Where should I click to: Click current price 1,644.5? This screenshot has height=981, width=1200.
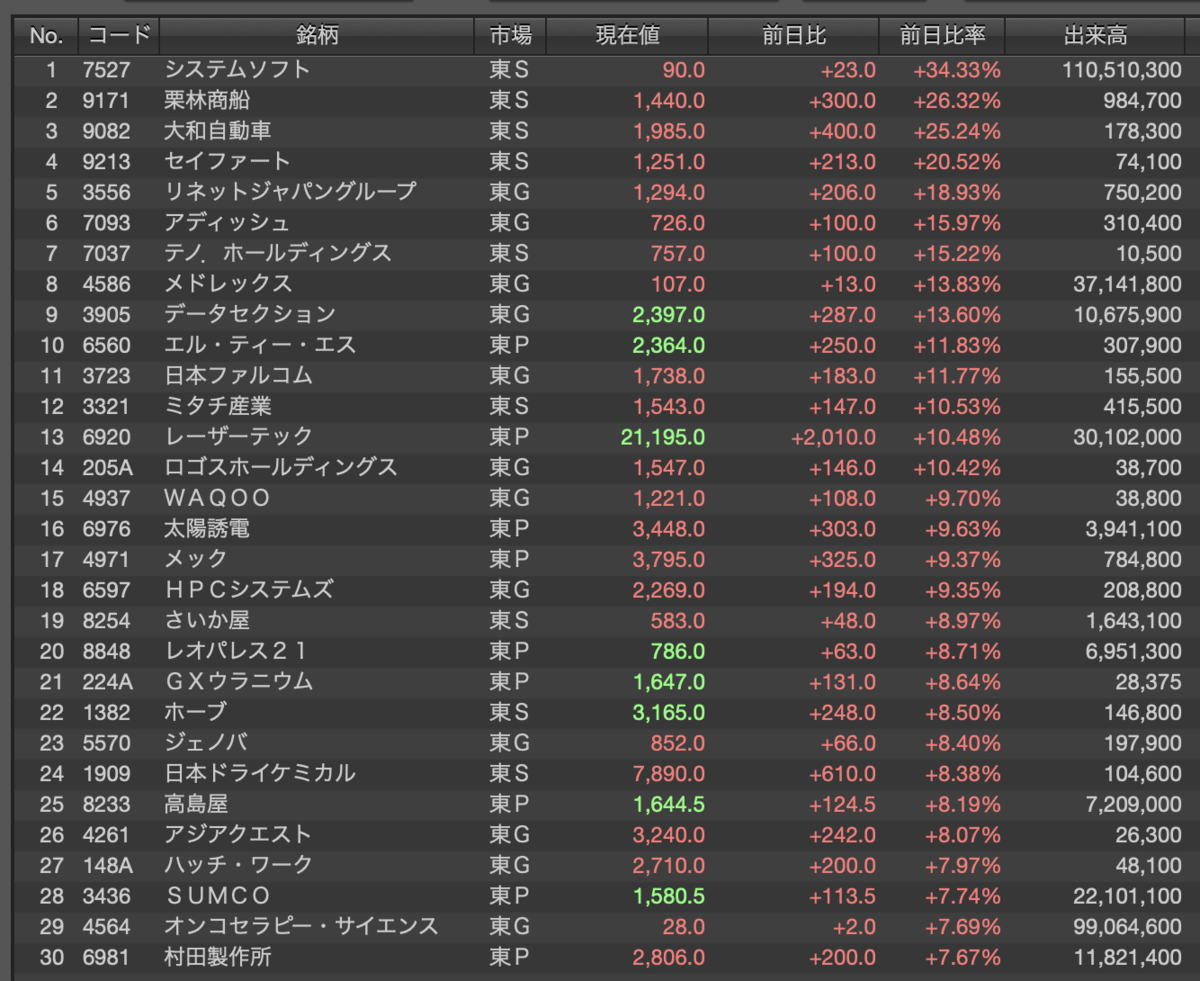pos(669,804)
